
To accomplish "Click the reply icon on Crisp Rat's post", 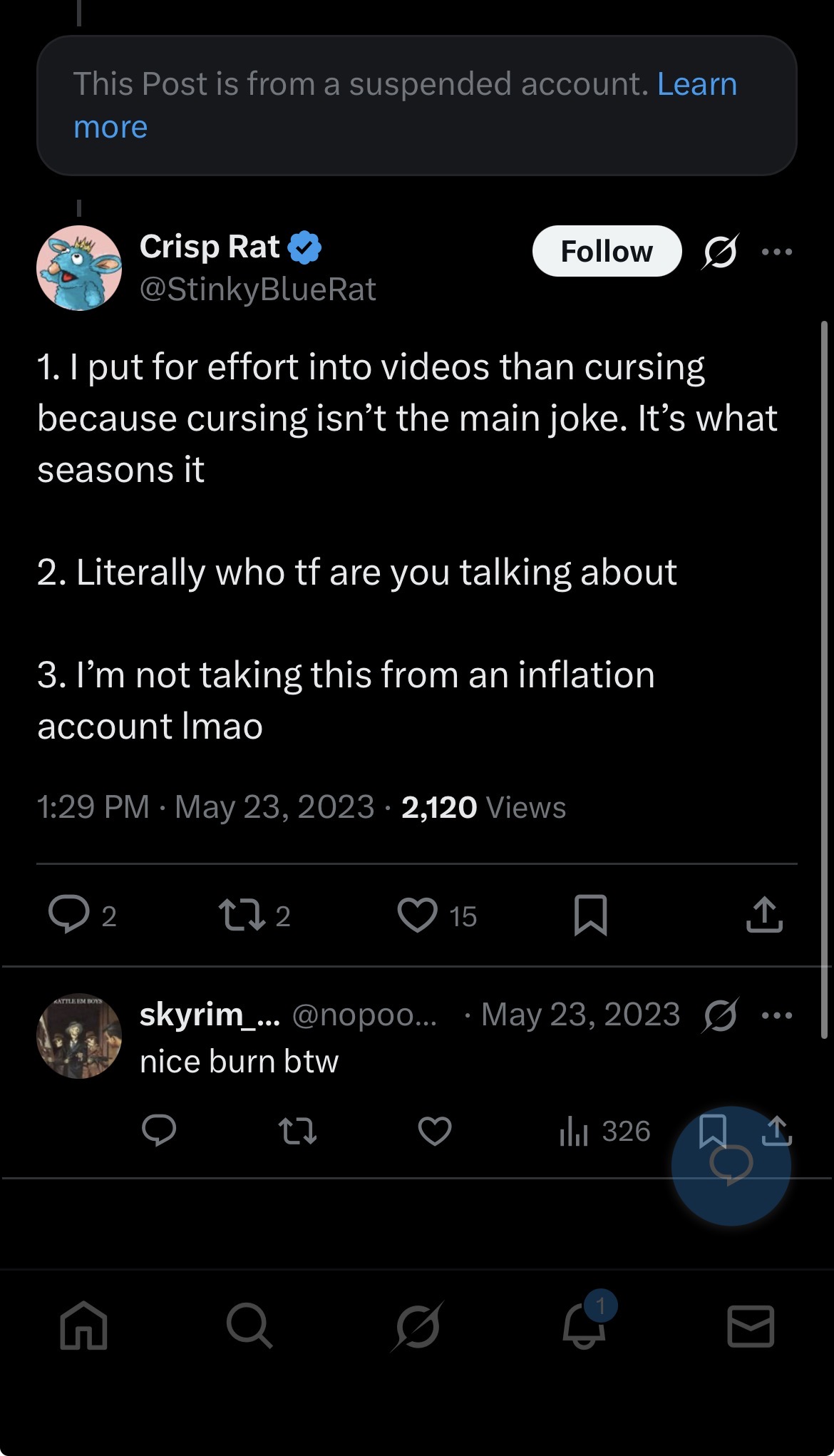I will [69, 915].
